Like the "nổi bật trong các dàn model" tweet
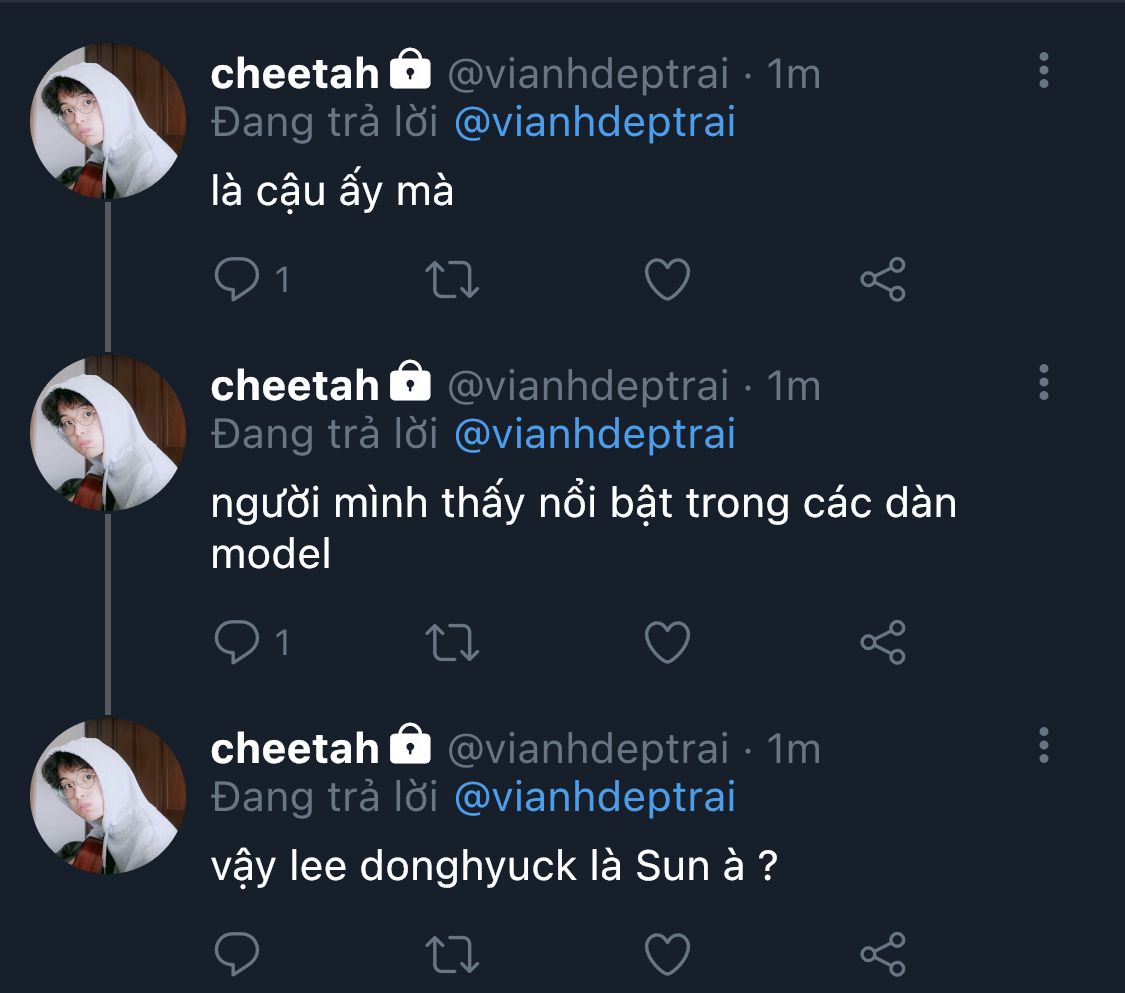The height and width of the screenshot is (993, 1125). click(x=667, y=641)
